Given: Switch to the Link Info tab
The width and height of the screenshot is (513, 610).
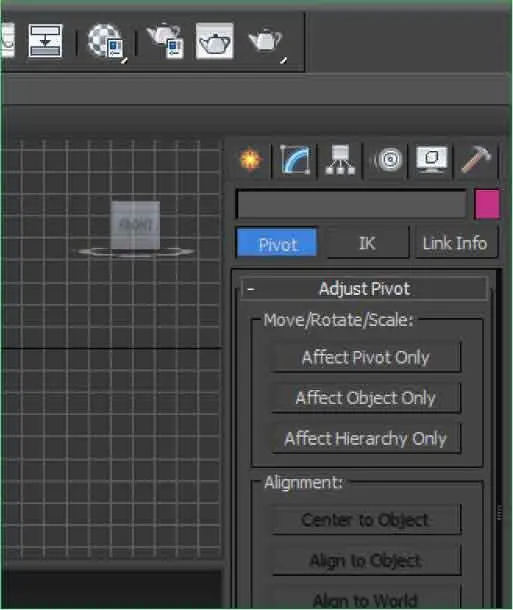Looking at the screenshot, I should pos(455,244).
